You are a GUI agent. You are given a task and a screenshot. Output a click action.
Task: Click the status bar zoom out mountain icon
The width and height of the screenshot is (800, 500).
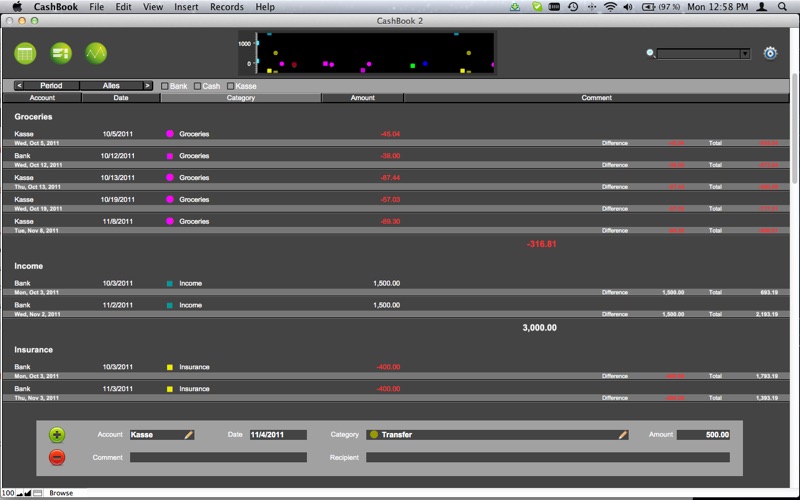[20, 493]
